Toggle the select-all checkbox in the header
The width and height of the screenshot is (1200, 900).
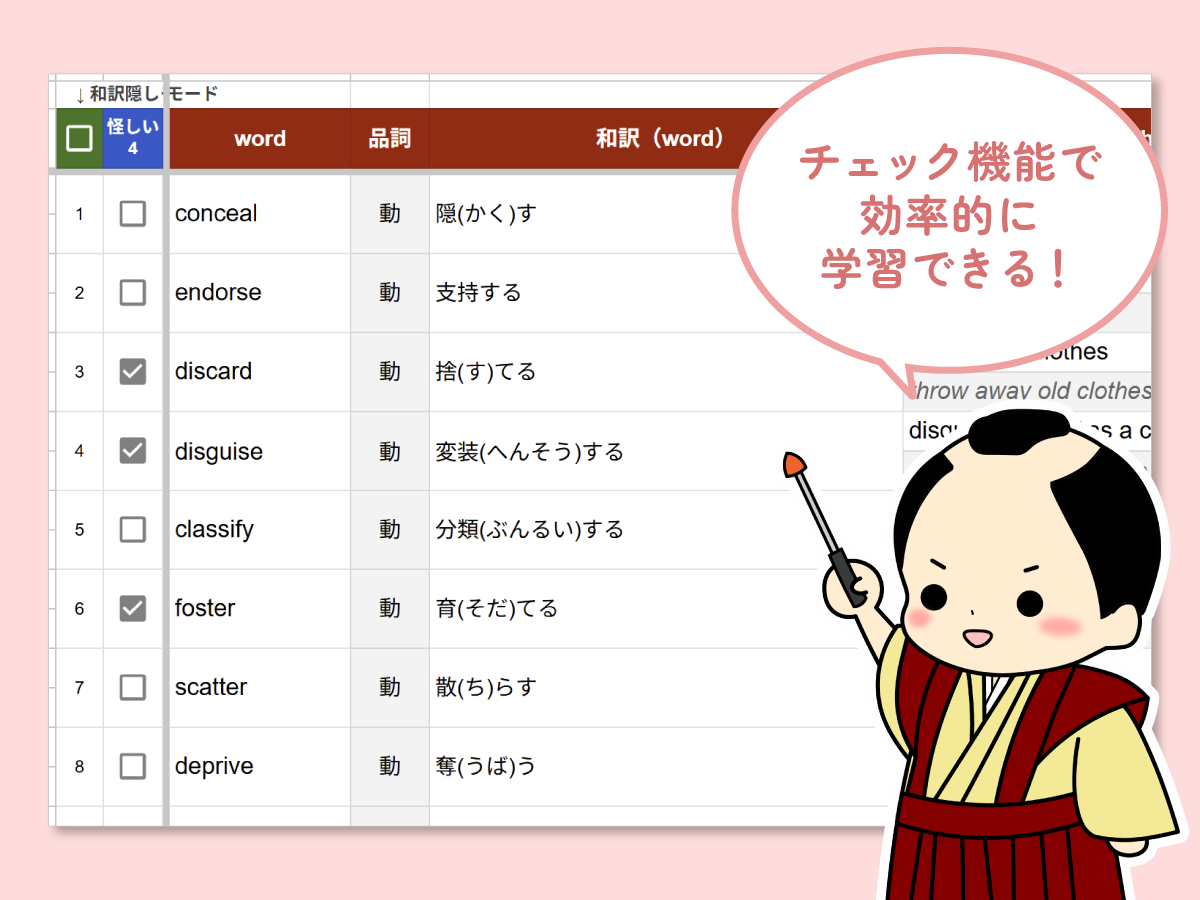click(x=78, y=136)
